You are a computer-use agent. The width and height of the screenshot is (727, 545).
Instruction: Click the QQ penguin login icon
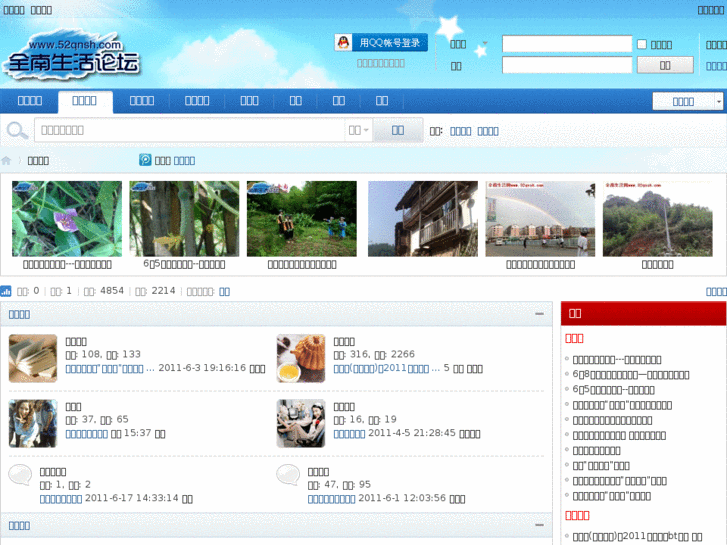pyautogui.click(x=344, y=43)
